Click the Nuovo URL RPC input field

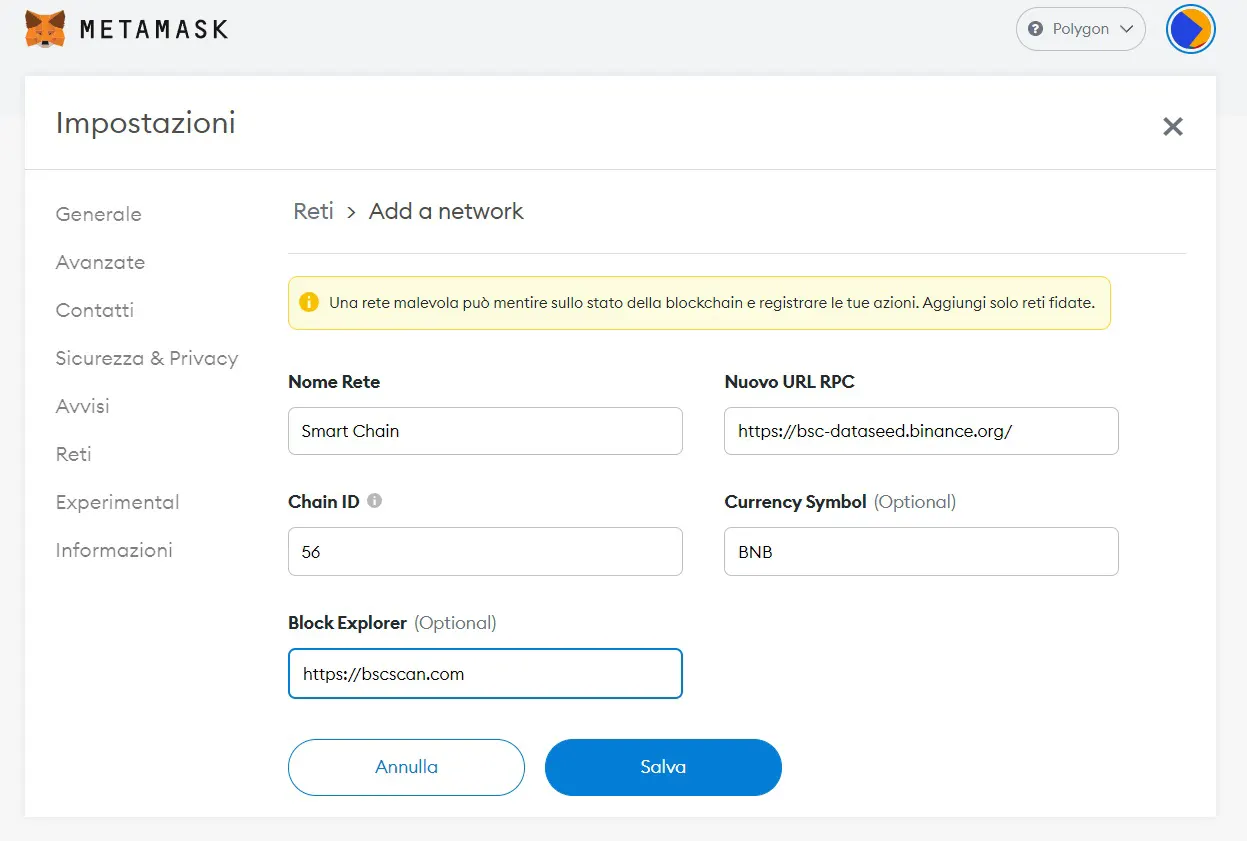[921, 431]
